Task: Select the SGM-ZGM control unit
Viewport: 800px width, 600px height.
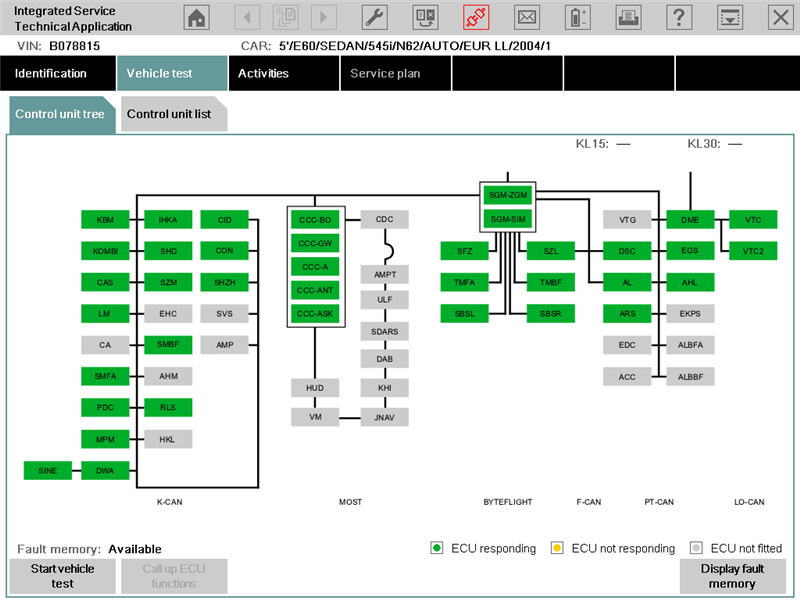Action: coord(508,195)
